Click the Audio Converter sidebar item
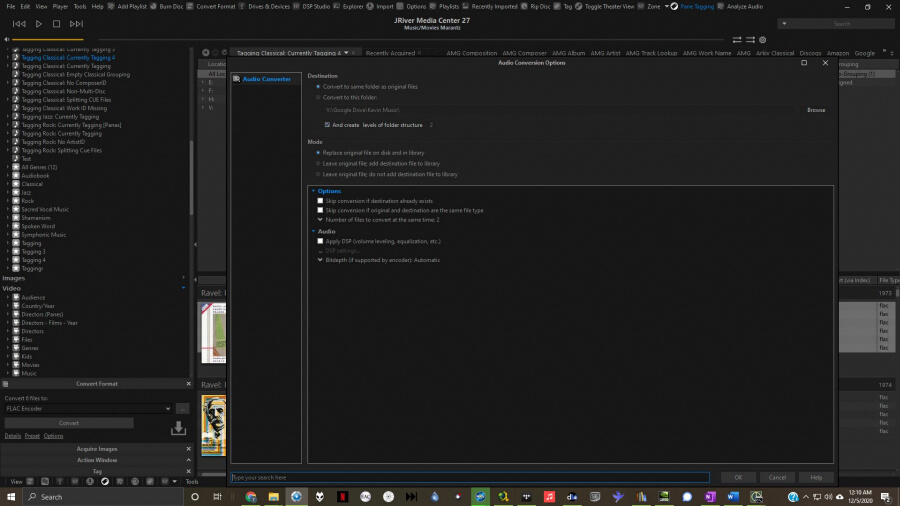Viewport: 900px width, 506px height. tap(266, 79)
